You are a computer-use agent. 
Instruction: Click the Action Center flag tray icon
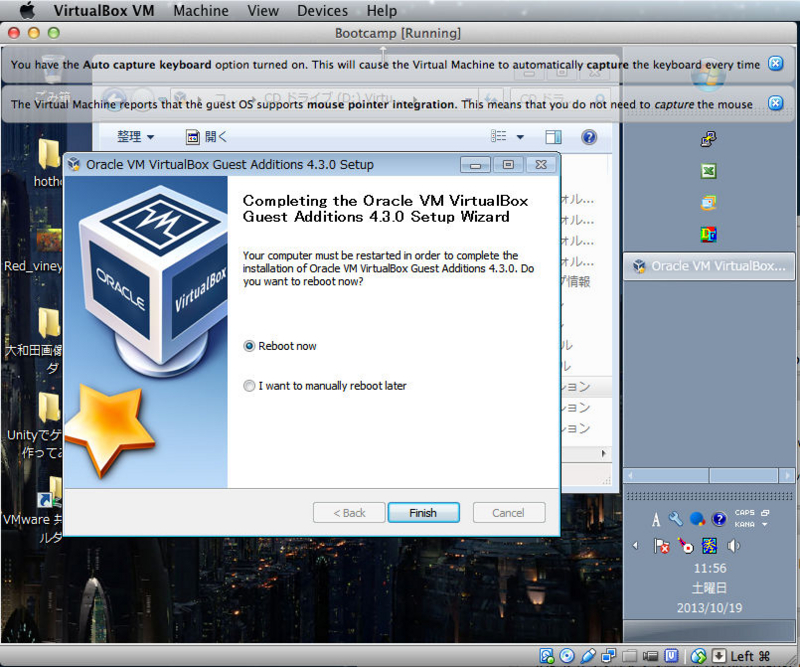coord(661,546)
